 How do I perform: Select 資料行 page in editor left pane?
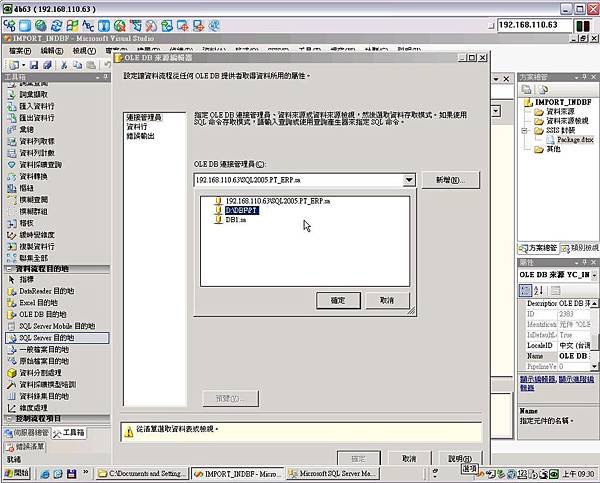coord(137,127)
